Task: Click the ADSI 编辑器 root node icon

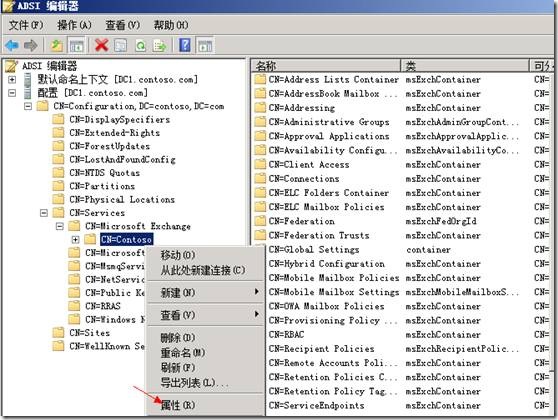Action: tap(11, 66)
